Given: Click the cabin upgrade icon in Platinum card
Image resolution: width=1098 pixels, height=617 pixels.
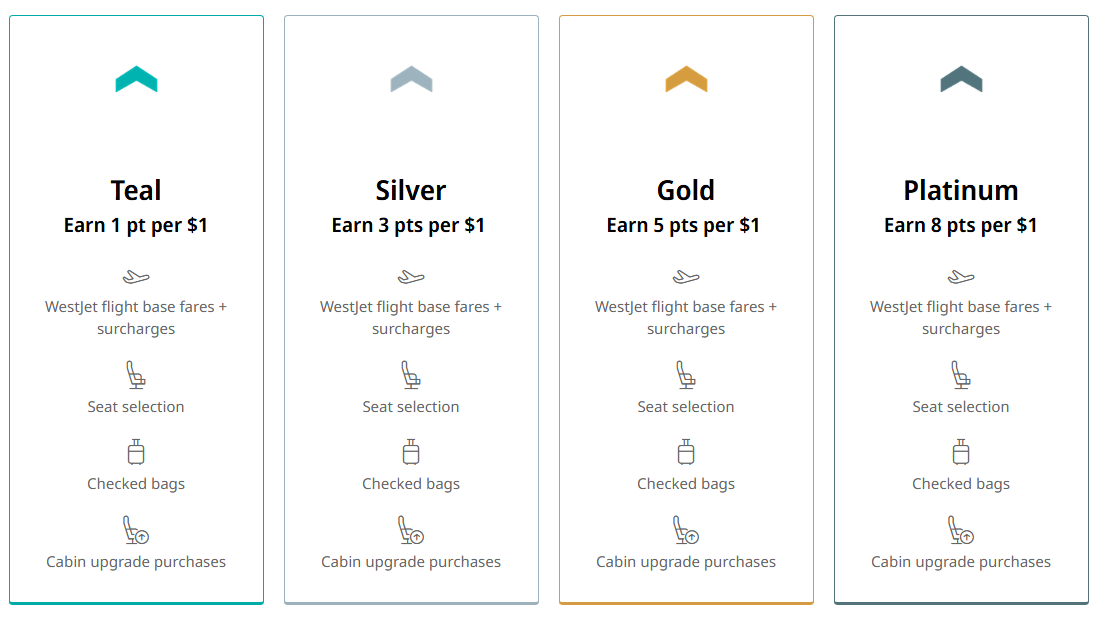Looking at the screenshot, I should pyautogui.click(x=961, y=530).
